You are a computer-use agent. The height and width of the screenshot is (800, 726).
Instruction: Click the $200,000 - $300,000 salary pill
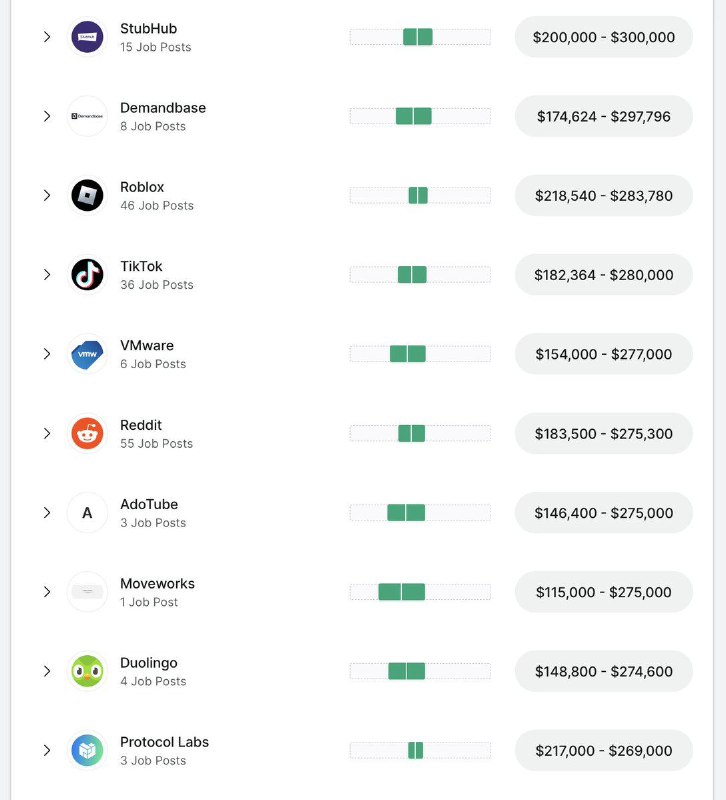[x=603, y=37]
